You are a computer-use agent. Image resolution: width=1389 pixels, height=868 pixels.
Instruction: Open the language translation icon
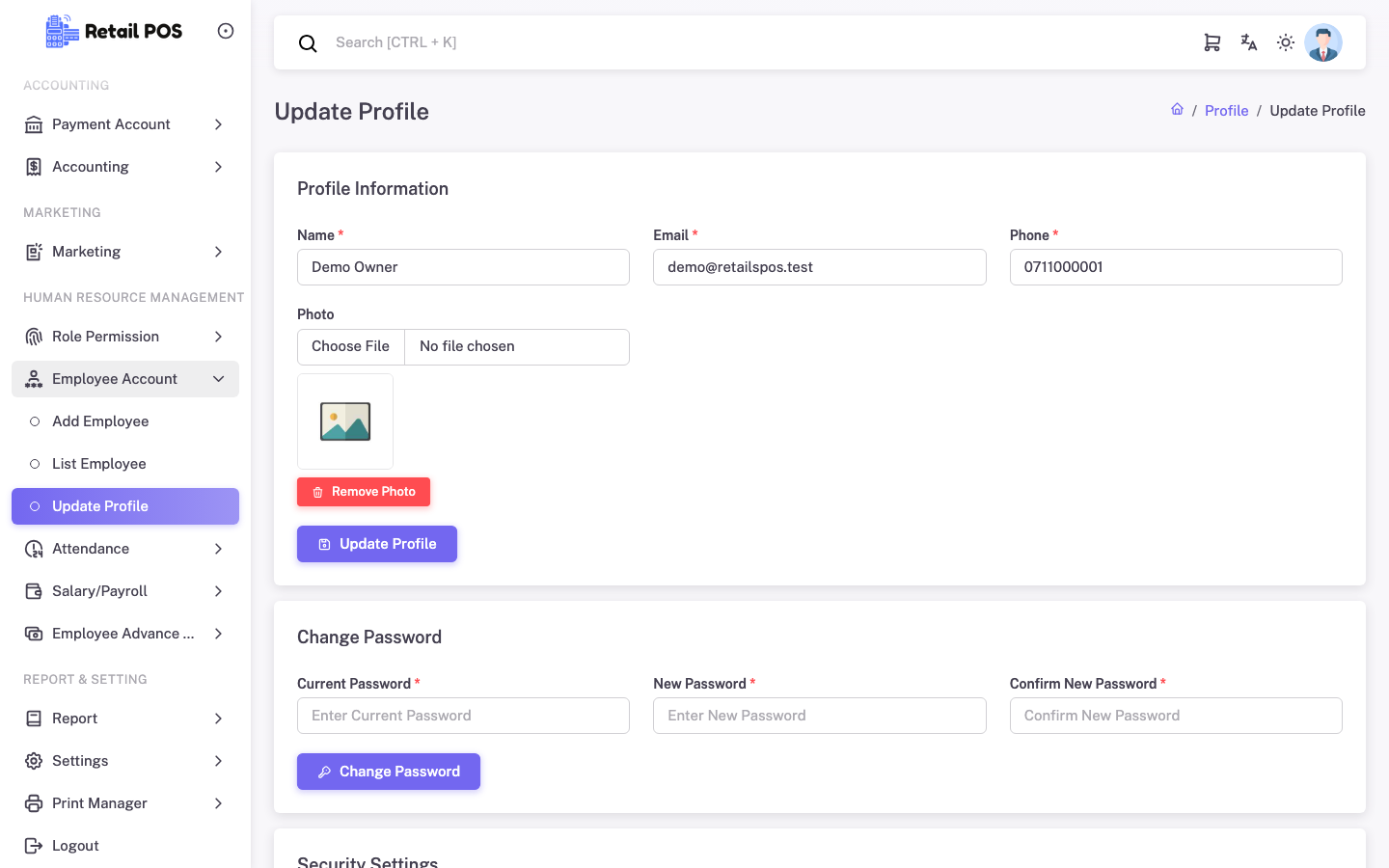(x=1249, y=42)
